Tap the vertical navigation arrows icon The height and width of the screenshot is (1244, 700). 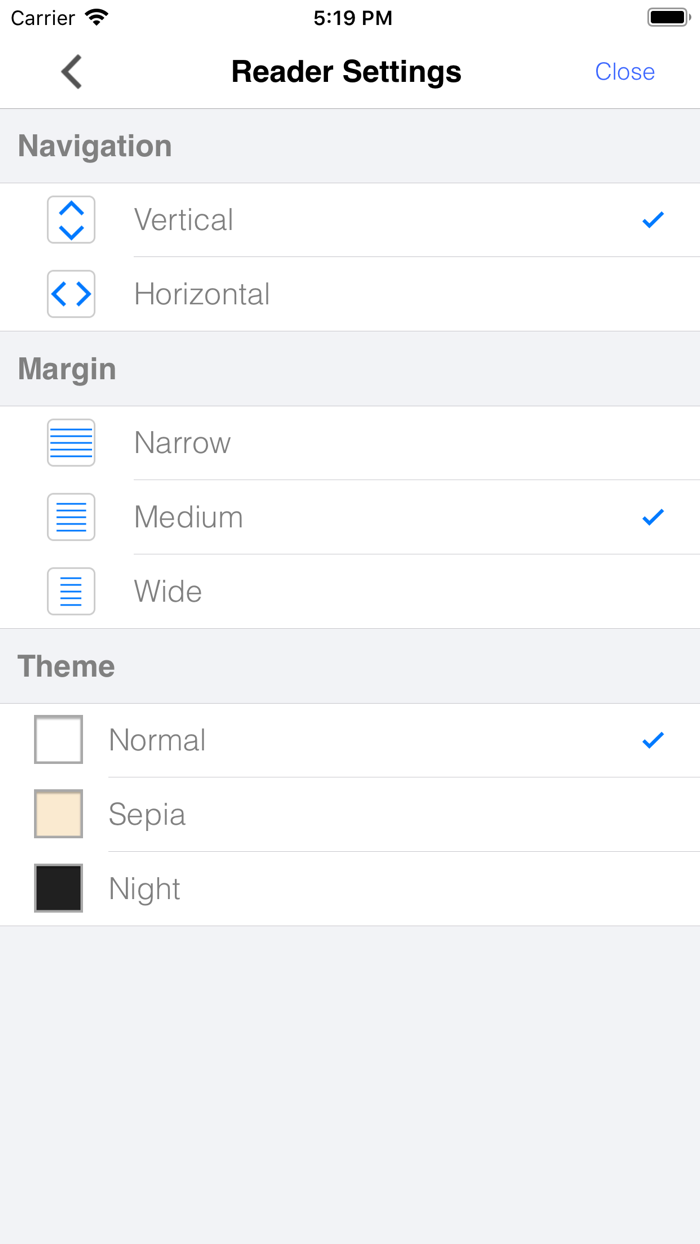click(71, 220)
